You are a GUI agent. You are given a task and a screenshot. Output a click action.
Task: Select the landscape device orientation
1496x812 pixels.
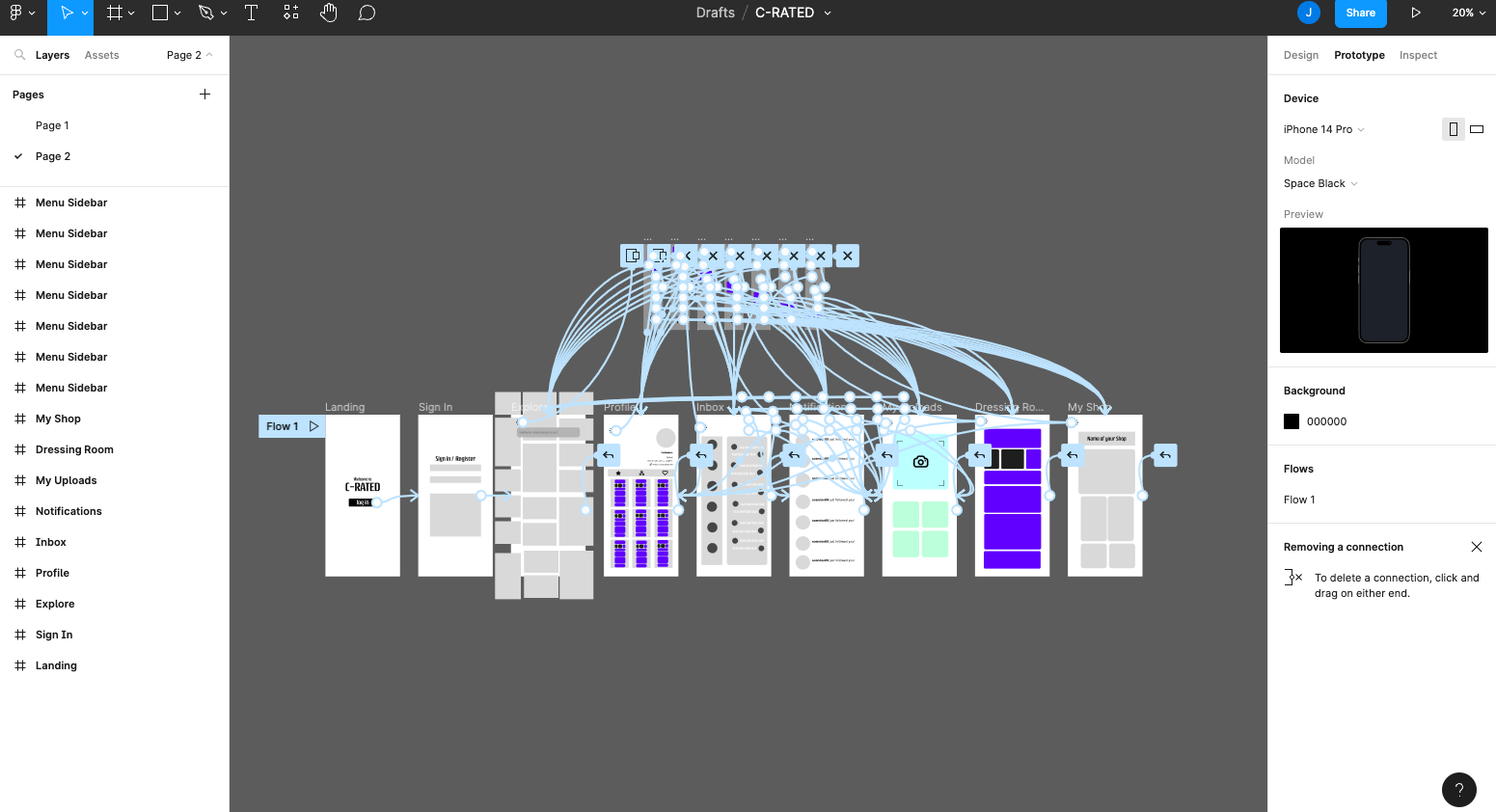tap(1477, 129)
